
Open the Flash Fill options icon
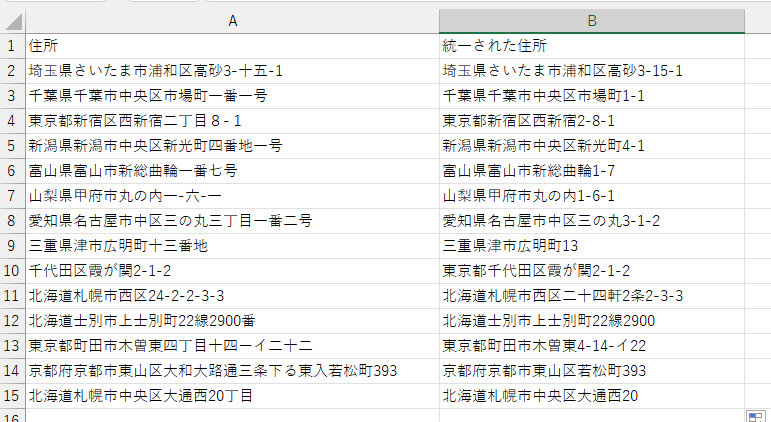754,415
